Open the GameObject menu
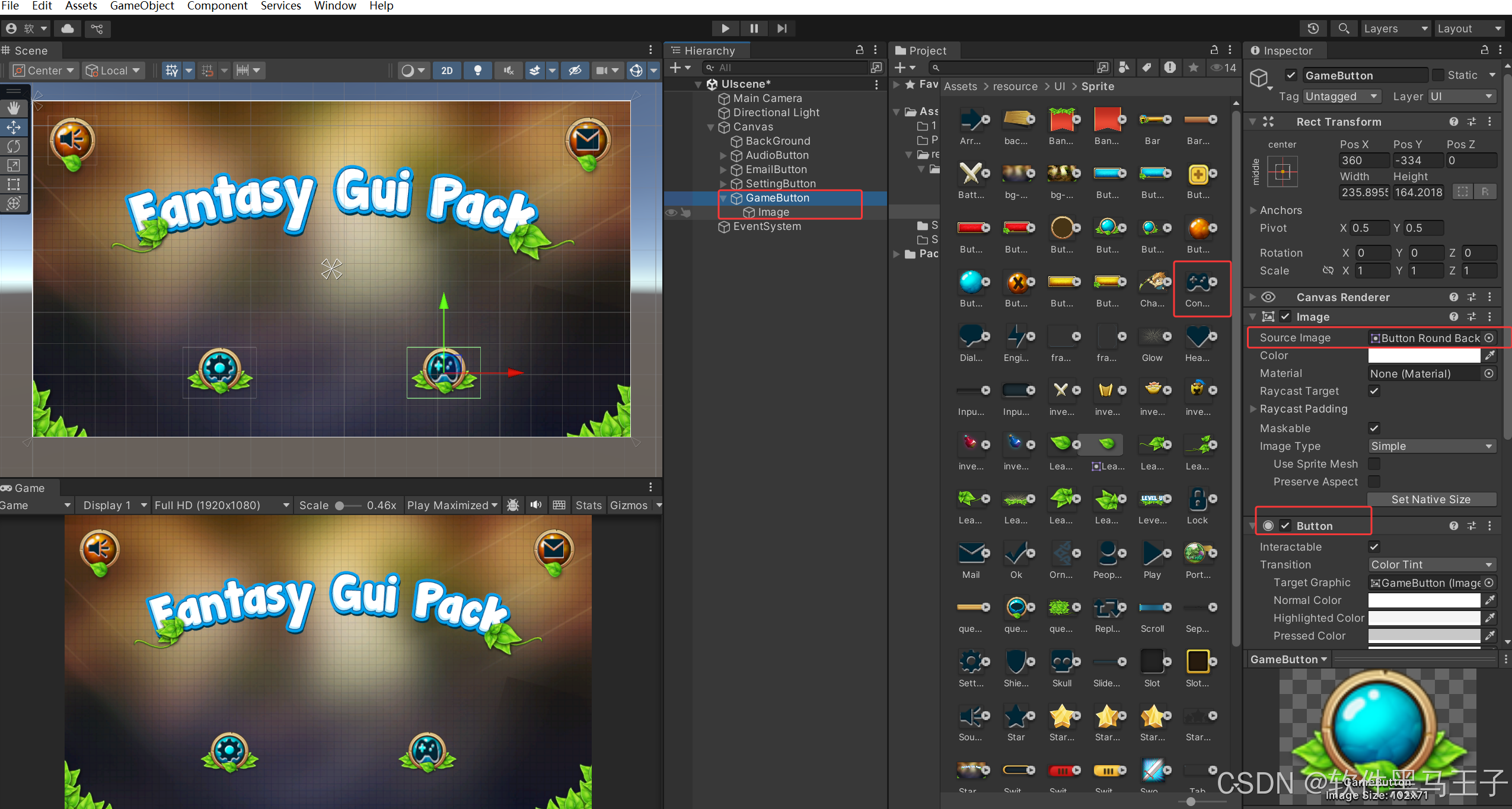Image resolution: width=1512 pixels, height=809 pixels. point(142,6)
